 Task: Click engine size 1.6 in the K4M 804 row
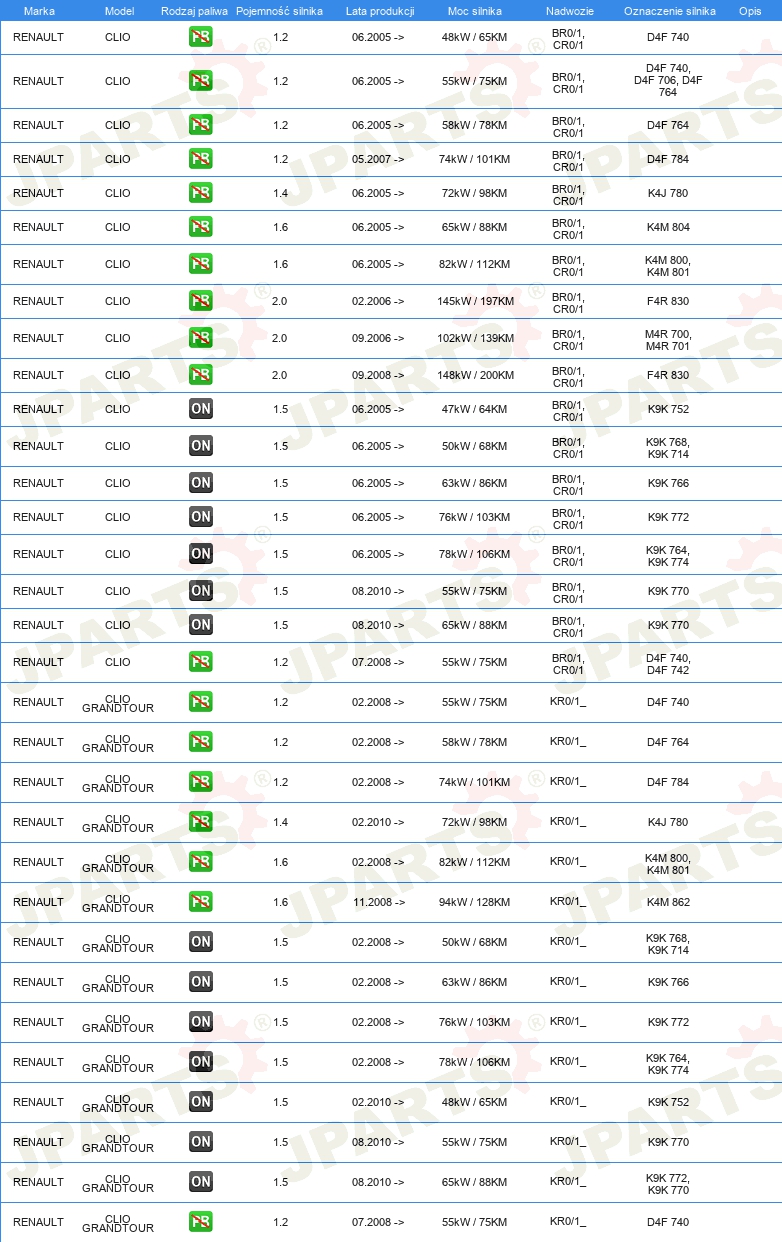coord(280,227)
